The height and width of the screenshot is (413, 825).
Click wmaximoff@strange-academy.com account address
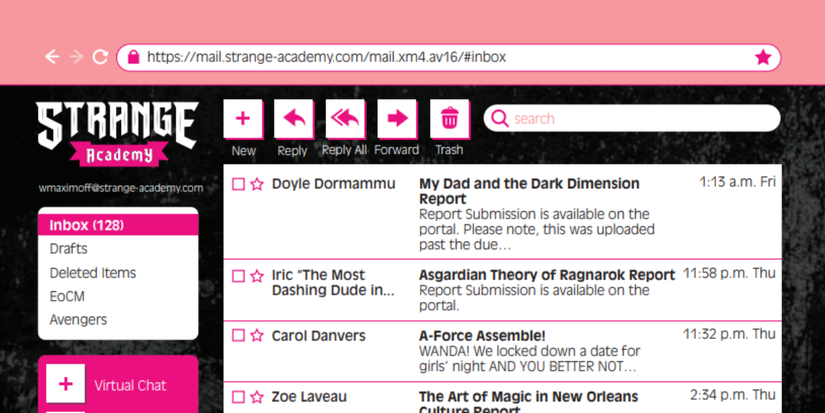[x=120, y=188]
